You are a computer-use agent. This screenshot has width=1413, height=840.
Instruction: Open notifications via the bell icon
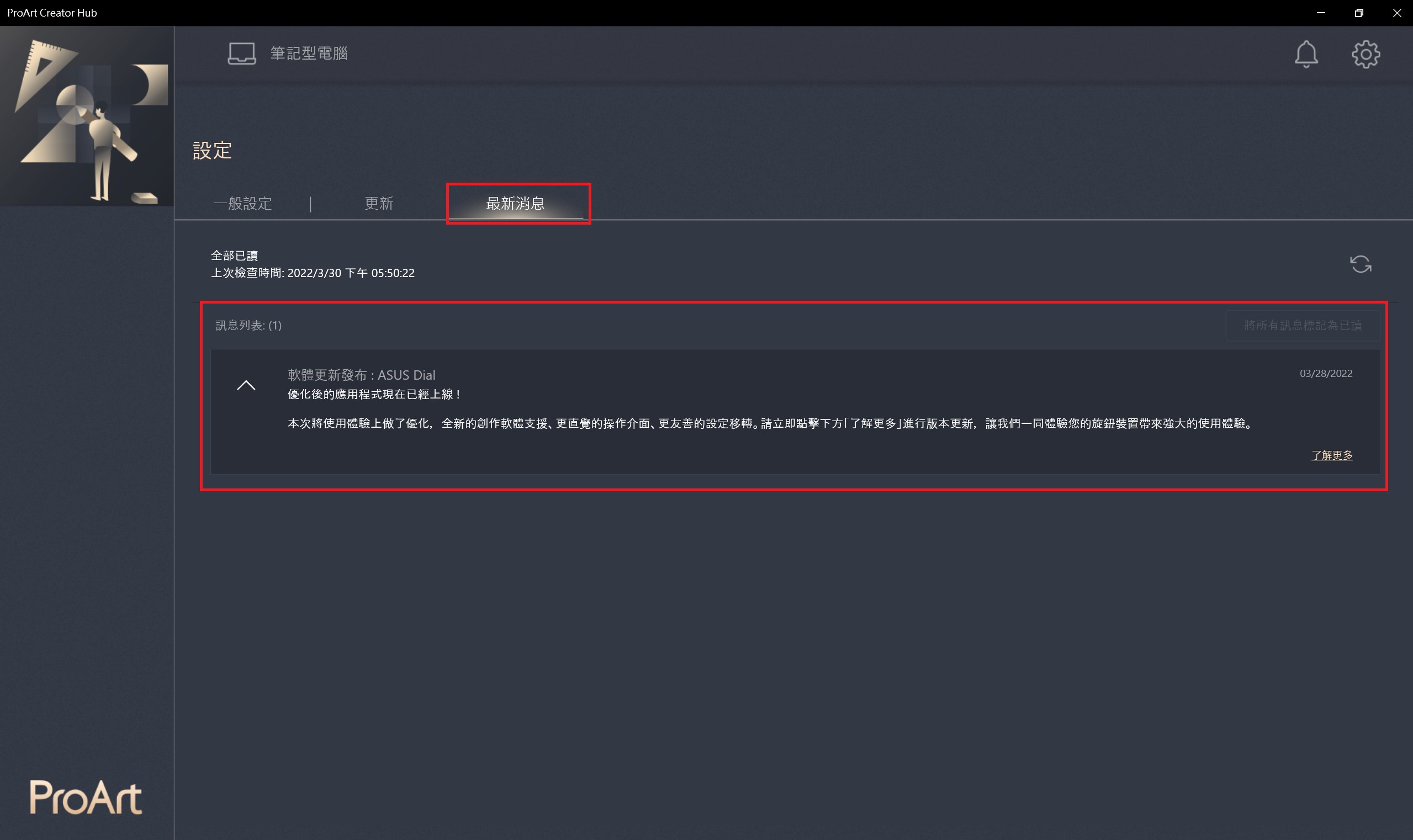tap(1306, 54)
